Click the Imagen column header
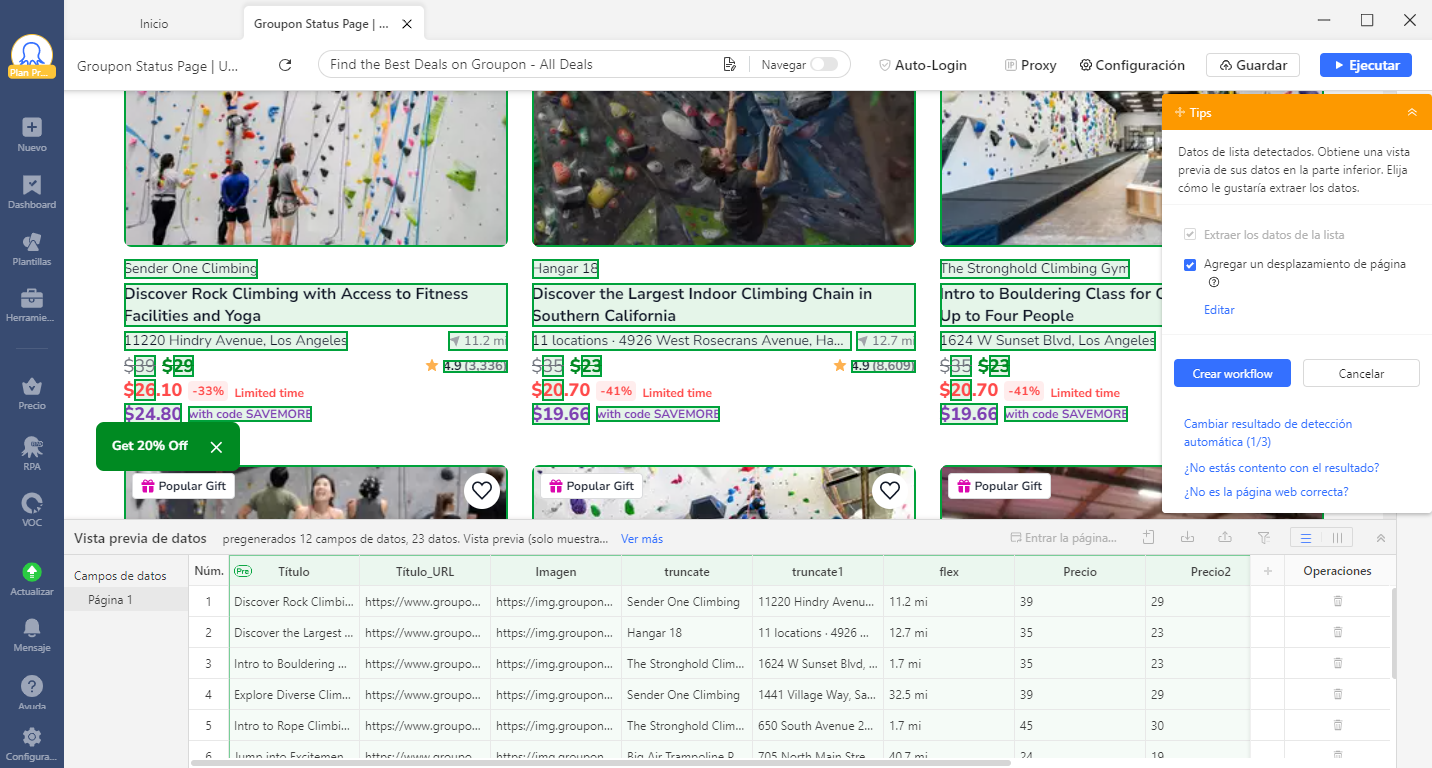Viewport: 1432px width, 768px height. coord(556,571)
